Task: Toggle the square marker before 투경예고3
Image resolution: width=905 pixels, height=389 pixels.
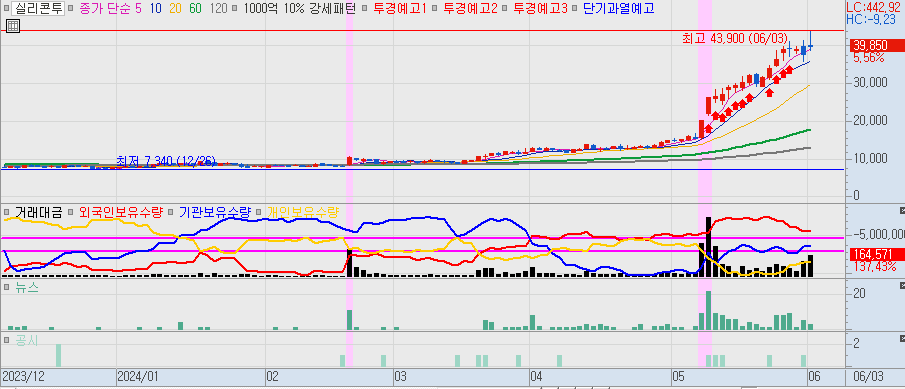Action: 505,9
